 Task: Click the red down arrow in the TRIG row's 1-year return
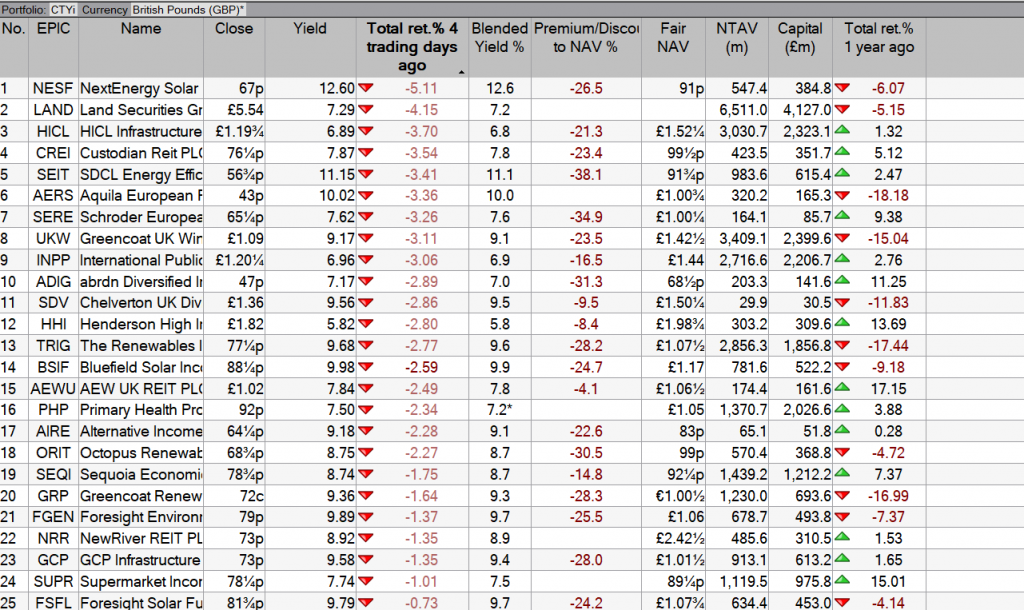click(842, 345)
